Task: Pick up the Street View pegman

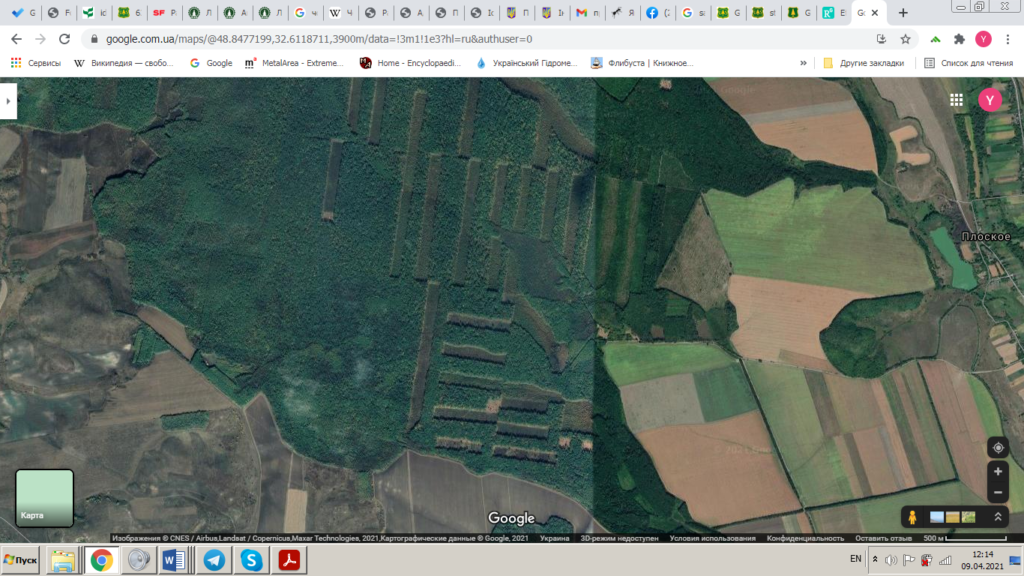Action: click(914, 517)
